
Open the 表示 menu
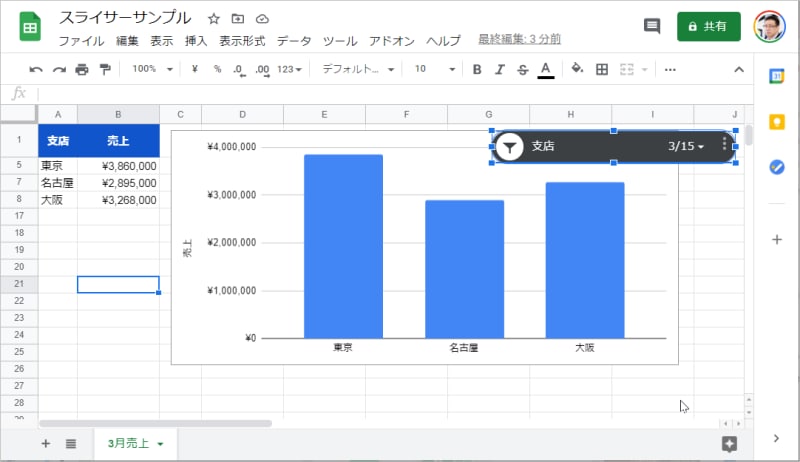point(162,41)
